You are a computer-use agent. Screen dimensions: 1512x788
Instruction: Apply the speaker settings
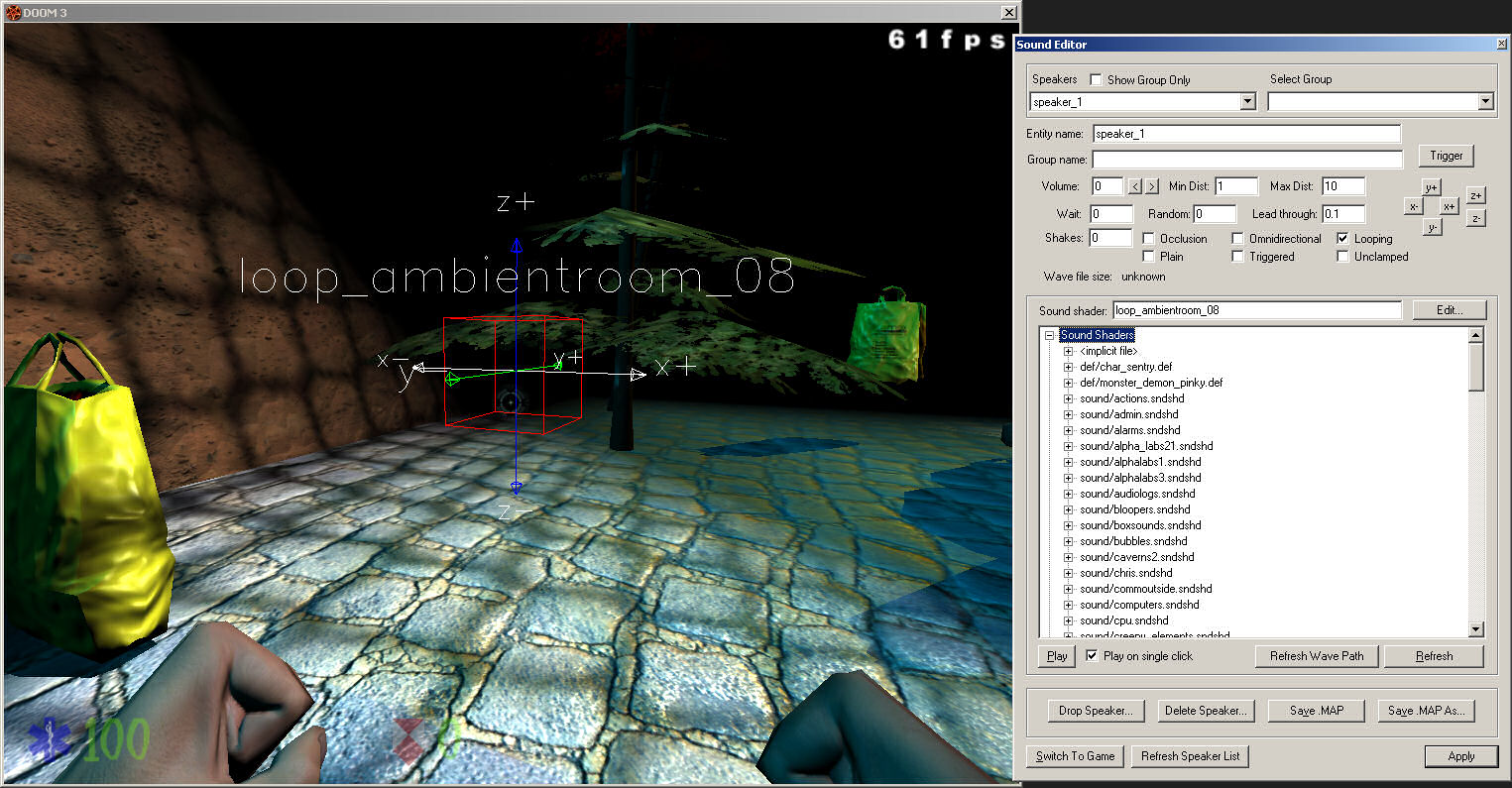click(x=1460, y=756)
